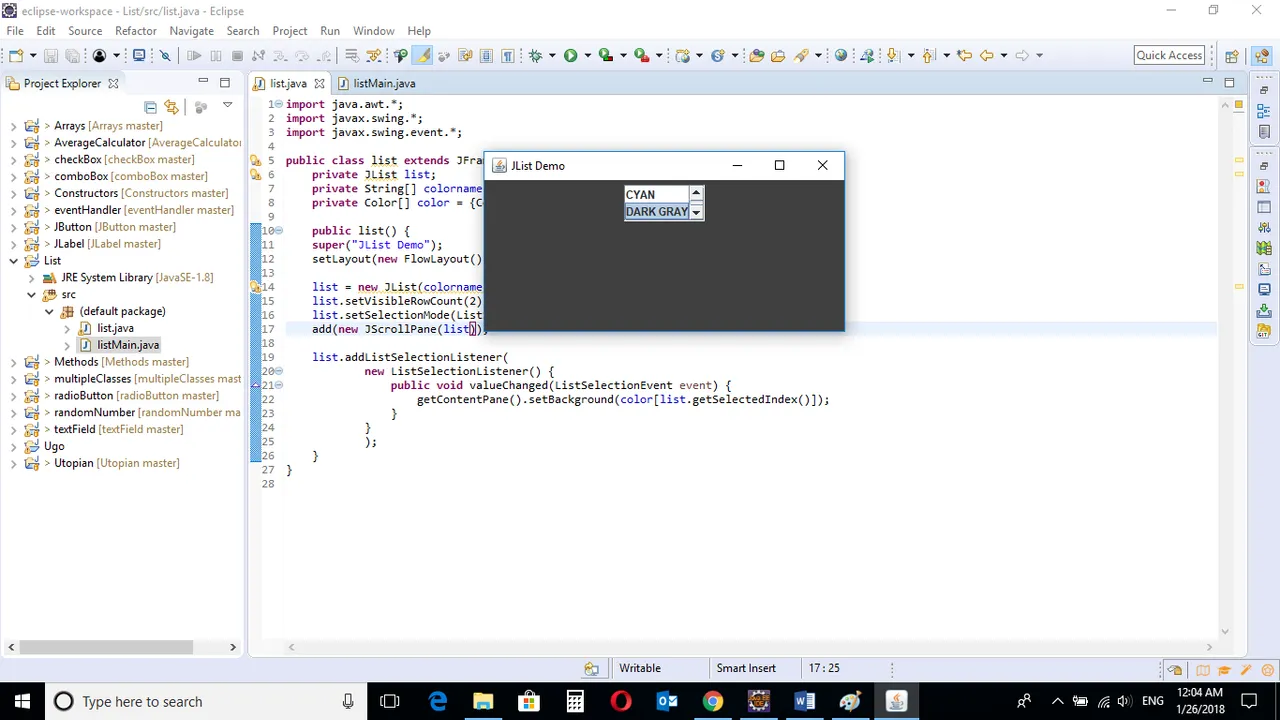Expand the JRE System Library node
The width and height of the screenshot is (1280, 720).
[32, 278]
